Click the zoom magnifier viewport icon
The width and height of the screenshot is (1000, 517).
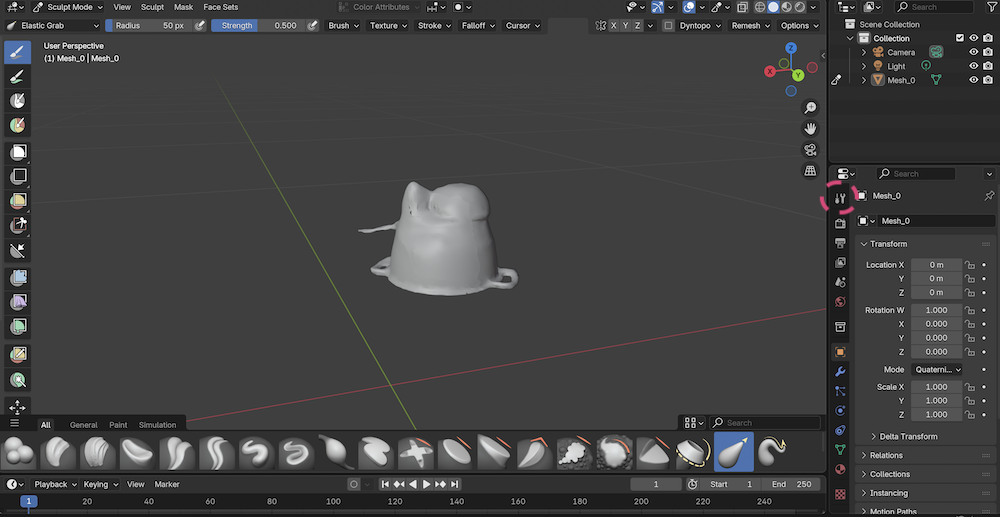point(811,108)
